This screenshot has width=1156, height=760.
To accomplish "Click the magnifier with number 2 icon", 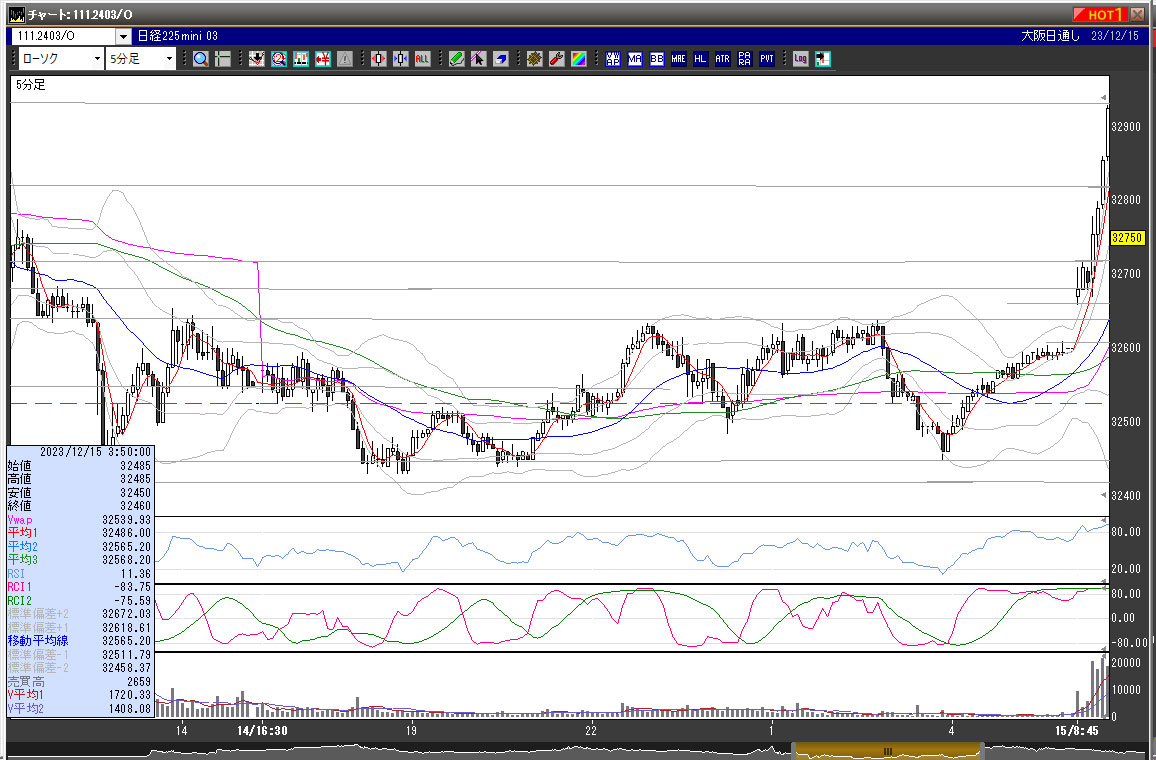I will (x=279, y=59).
